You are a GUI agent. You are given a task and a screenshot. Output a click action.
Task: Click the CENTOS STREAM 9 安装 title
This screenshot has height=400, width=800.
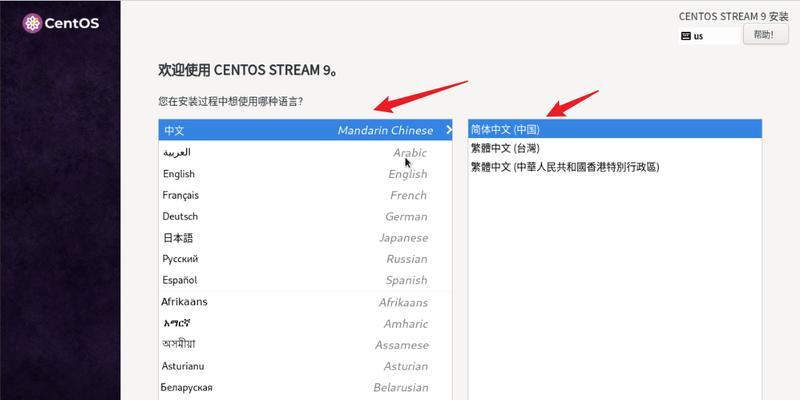pos(733,16)
